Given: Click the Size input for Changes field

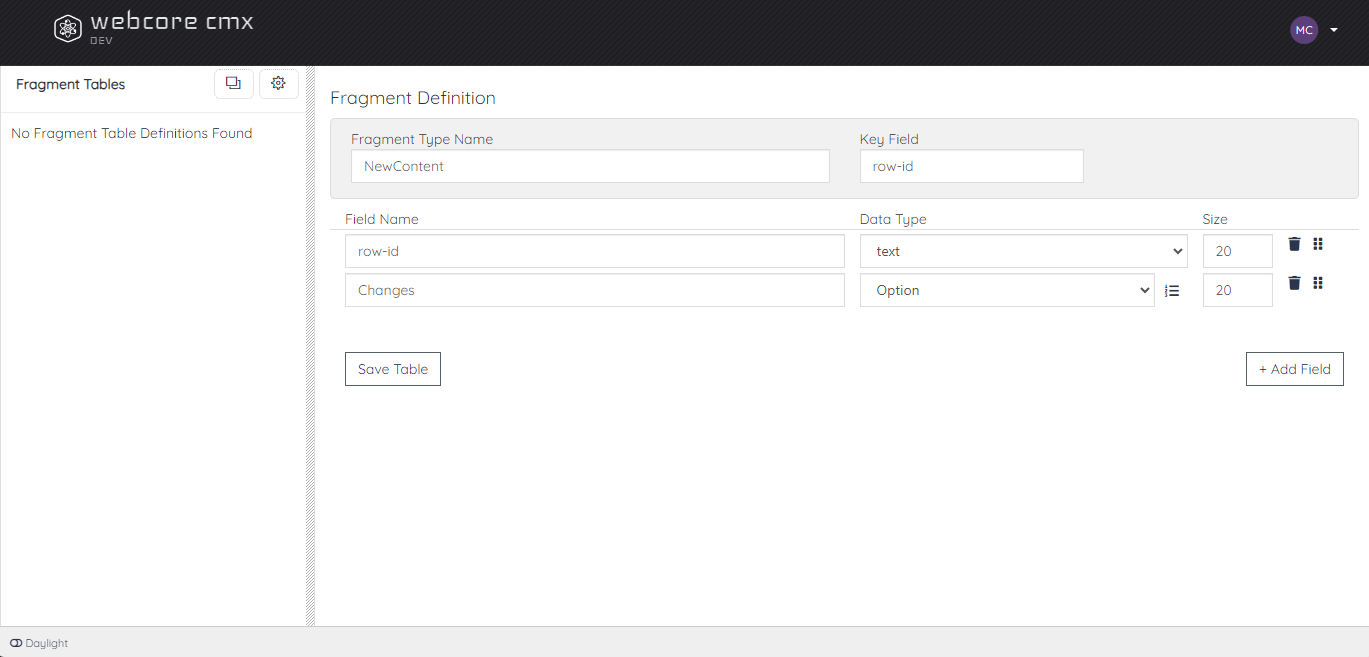Looking at the screenshot, I should [x=1238, y=290].
